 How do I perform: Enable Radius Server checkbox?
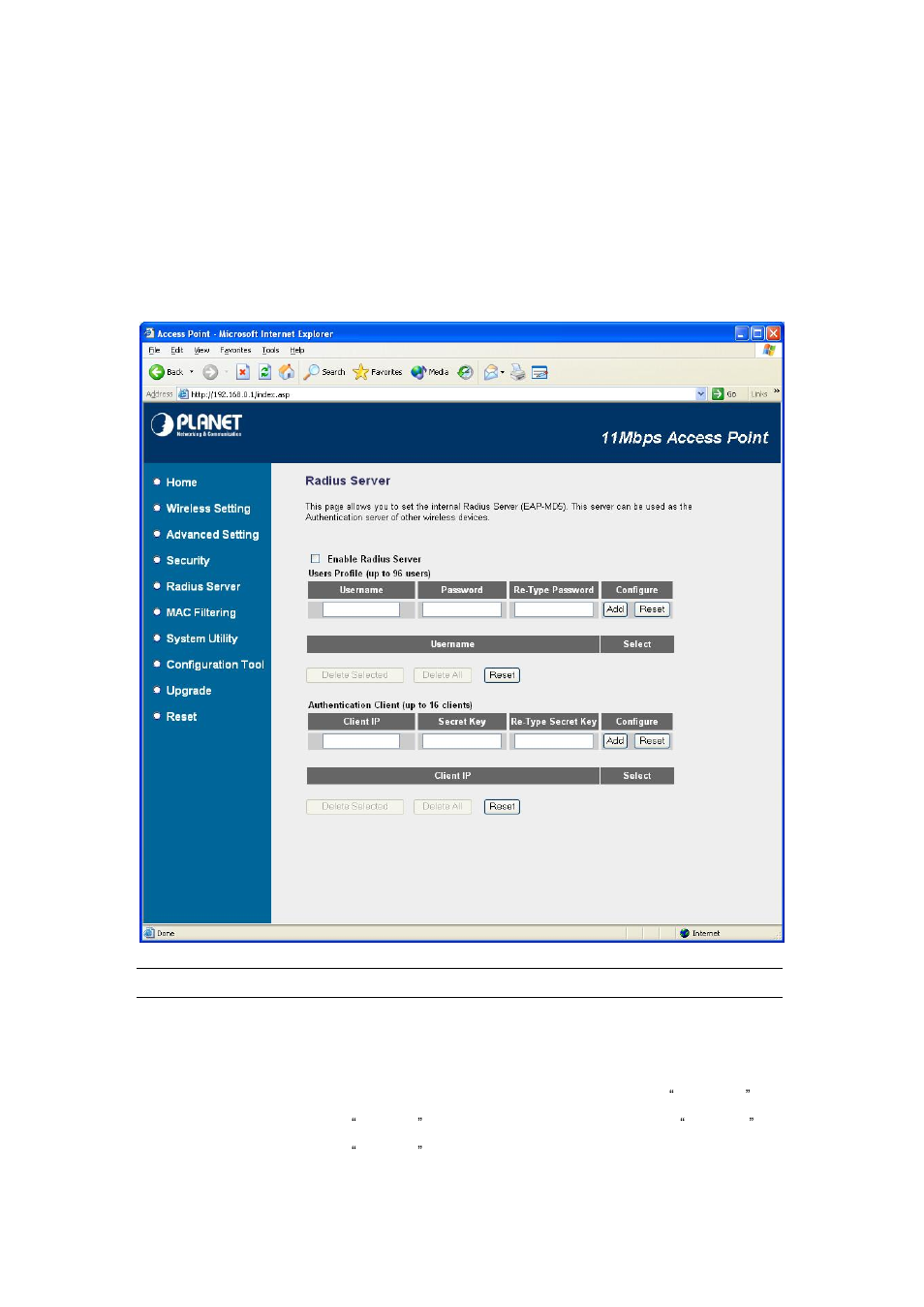[315, 559]
